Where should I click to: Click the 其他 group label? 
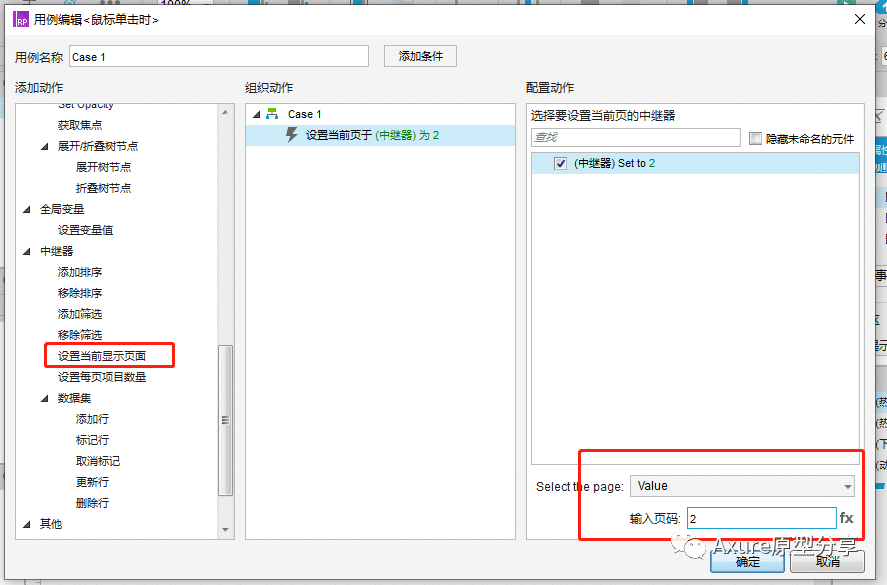(51, 524)
